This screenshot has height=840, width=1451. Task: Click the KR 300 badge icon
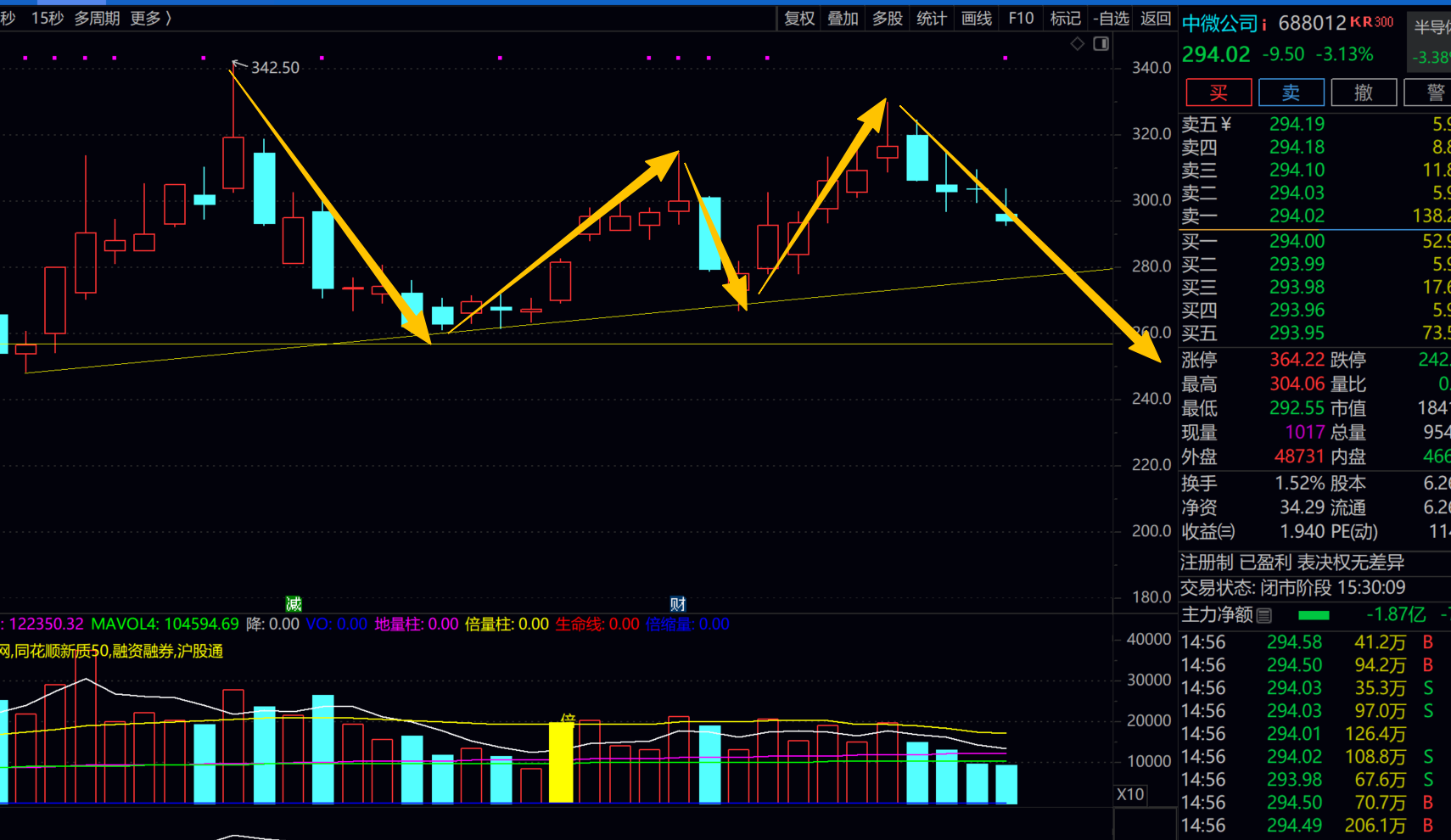[1372, 22]
